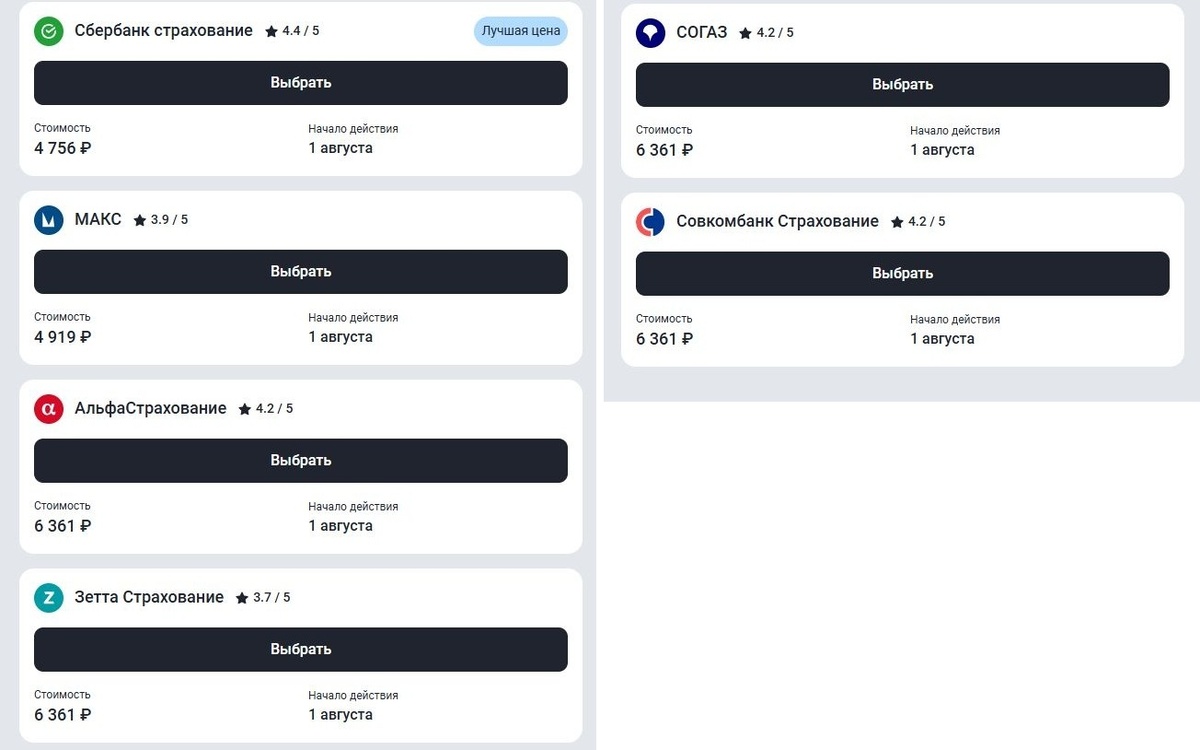Open the АльфаСтрахование company name
Image resolution: width=1200 pixels, height=750 pixels.
151,408
